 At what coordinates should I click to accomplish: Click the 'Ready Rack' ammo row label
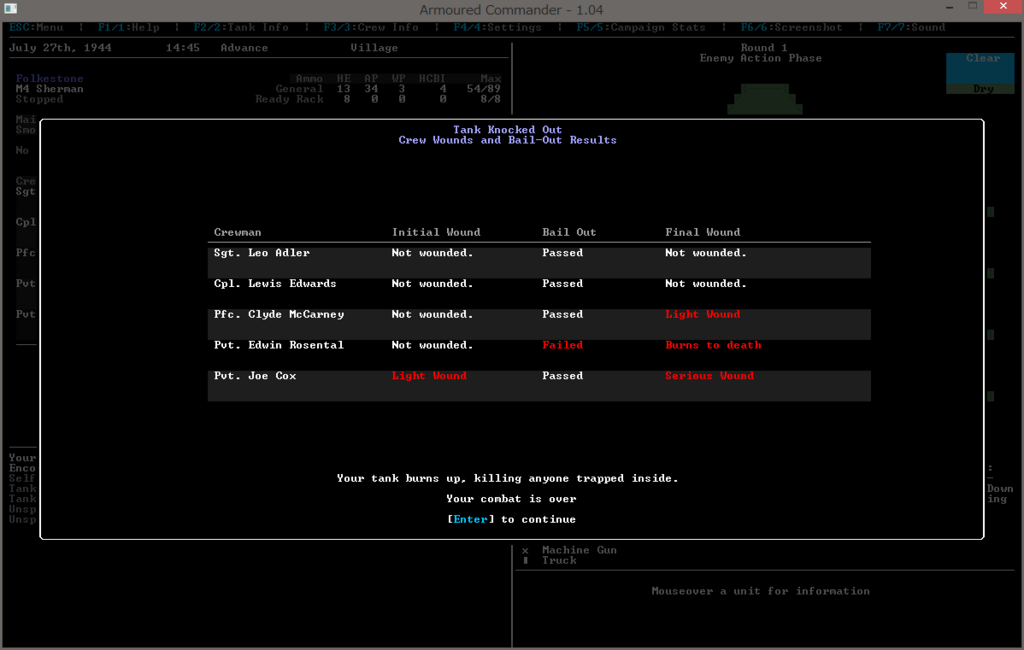[289, 99]
